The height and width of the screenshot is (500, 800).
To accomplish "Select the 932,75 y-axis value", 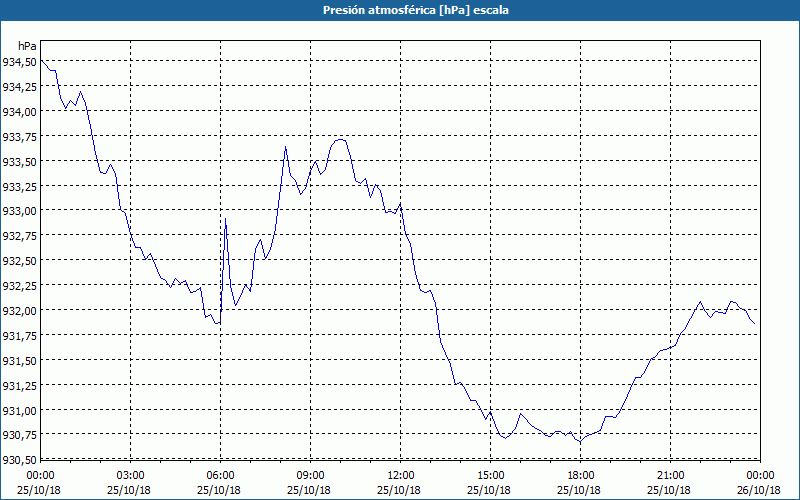I will point(19,236).
